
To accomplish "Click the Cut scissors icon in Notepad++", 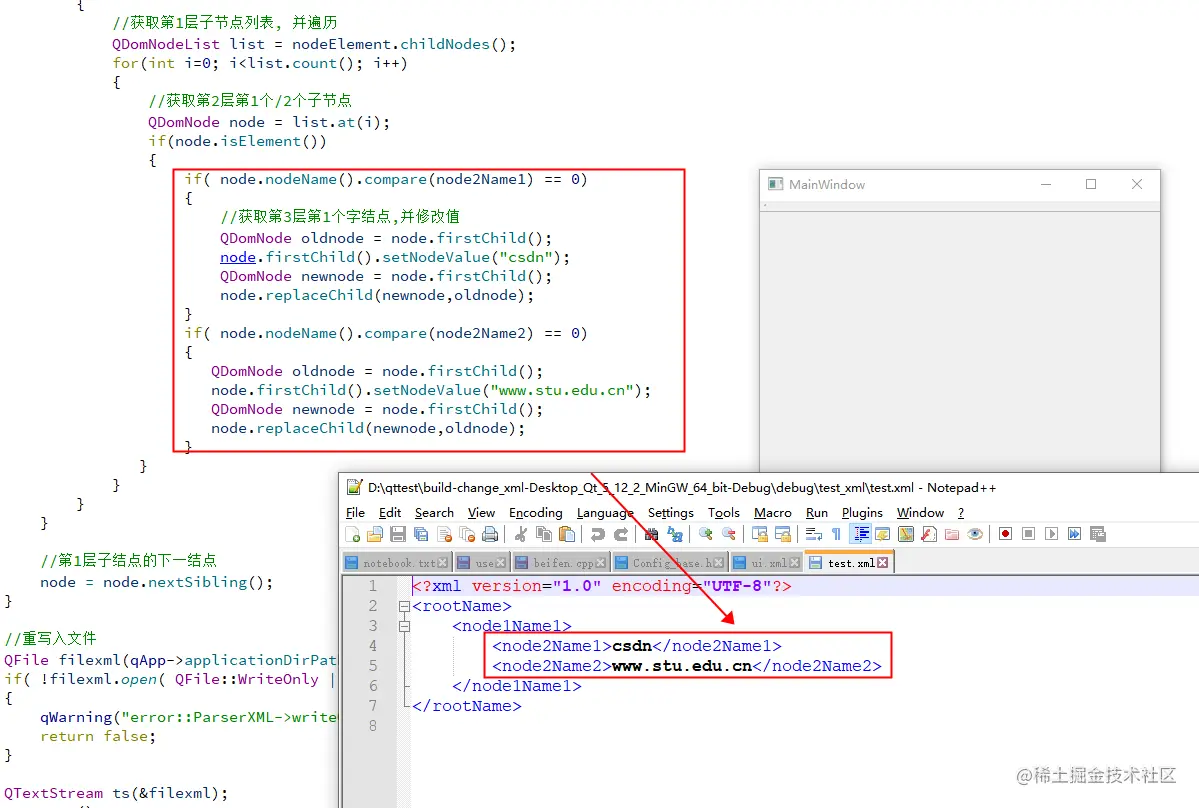I will (521, 534).
